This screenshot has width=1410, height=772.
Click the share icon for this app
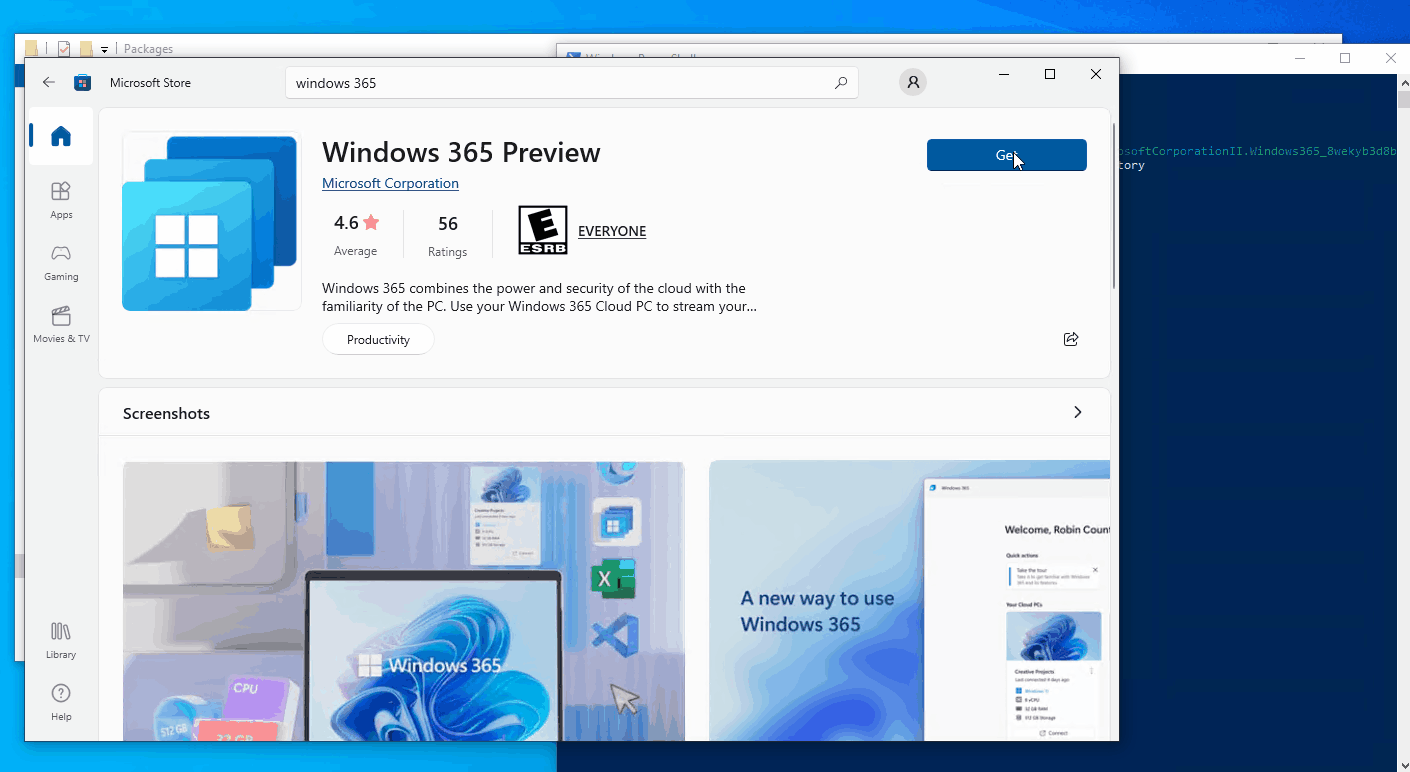point(1071,339)
